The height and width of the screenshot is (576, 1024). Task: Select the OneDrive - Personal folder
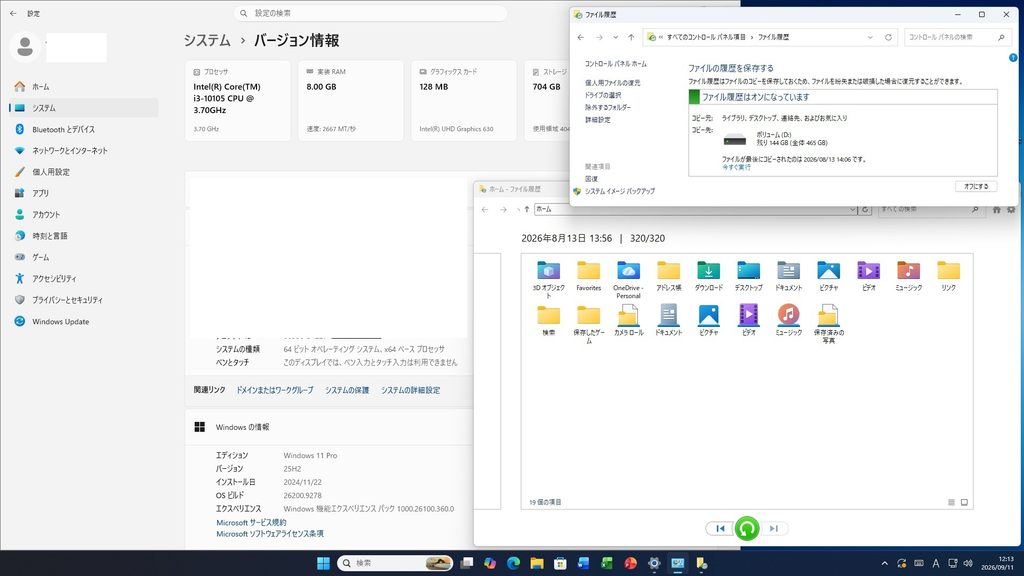[x=628, y=280]
